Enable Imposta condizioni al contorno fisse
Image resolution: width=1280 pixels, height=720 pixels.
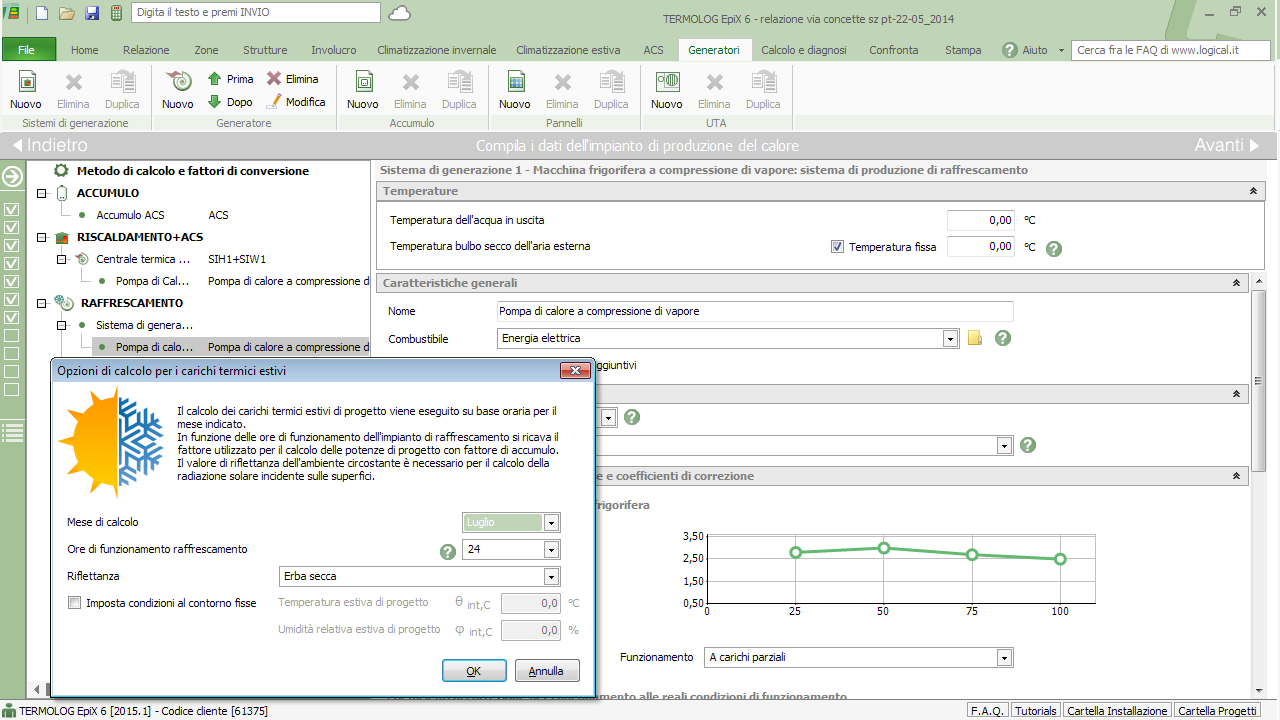pos(75,603)
